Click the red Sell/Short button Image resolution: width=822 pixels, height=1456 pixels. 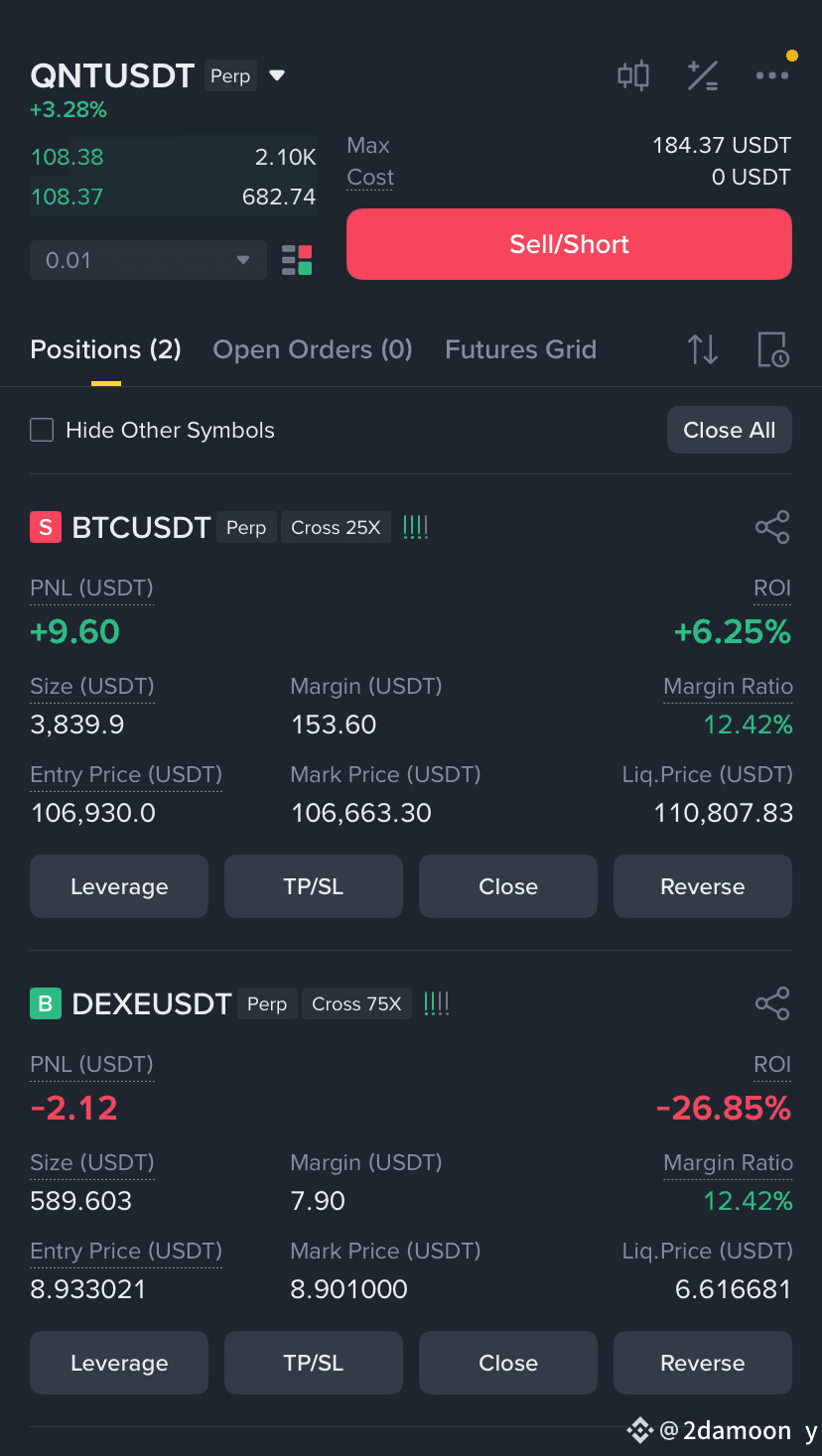[x=569, y=244]
